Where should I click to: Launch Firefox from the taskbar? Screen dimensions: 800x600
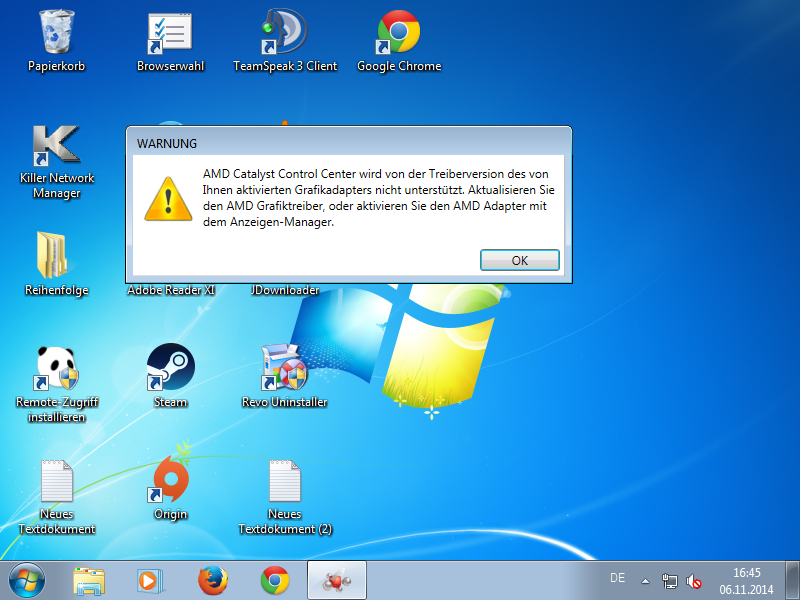click(213, 581)
